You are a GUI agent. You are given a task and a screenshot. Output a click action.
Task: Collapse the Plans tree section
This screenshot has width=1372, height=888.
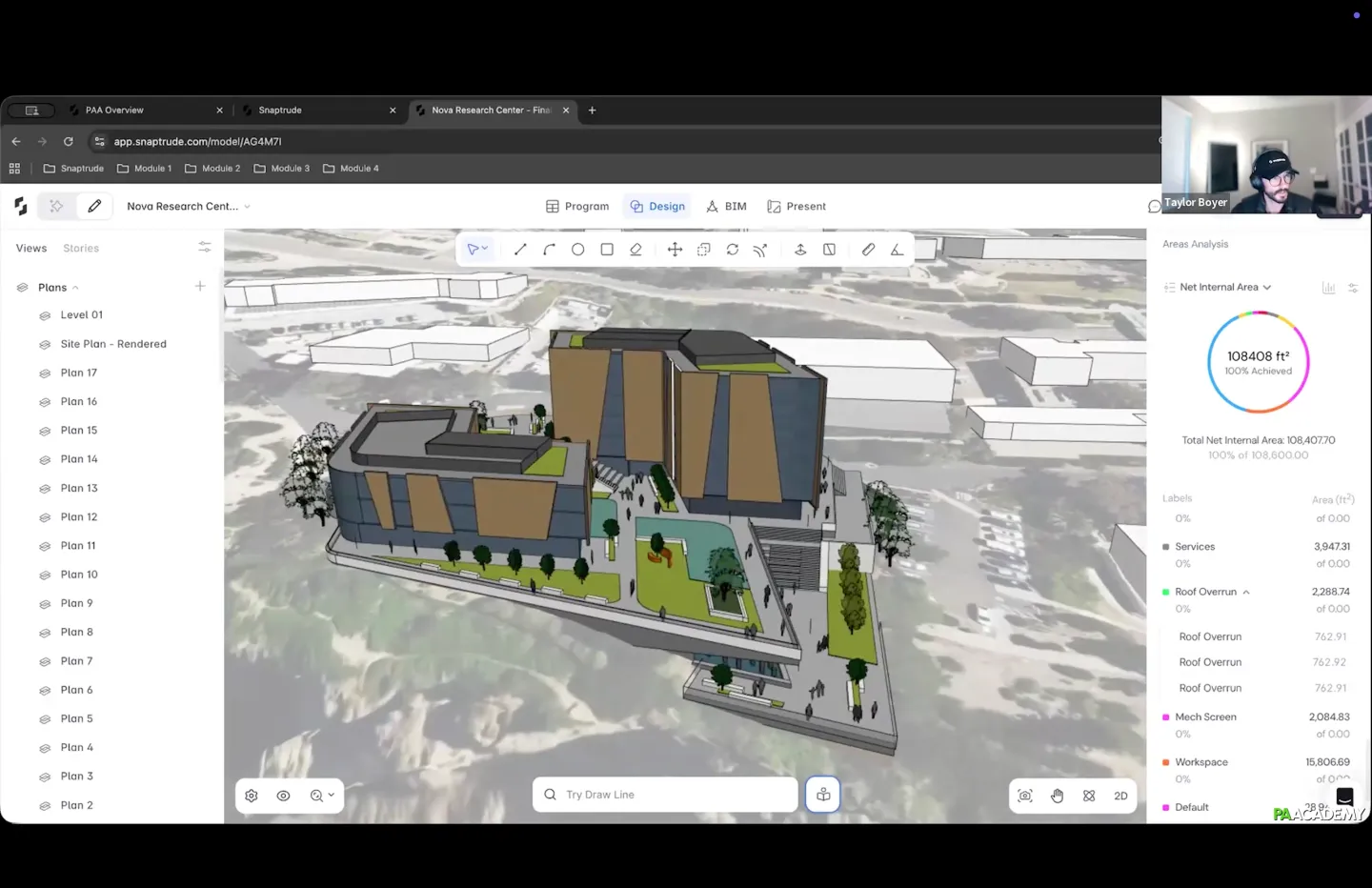75,288
